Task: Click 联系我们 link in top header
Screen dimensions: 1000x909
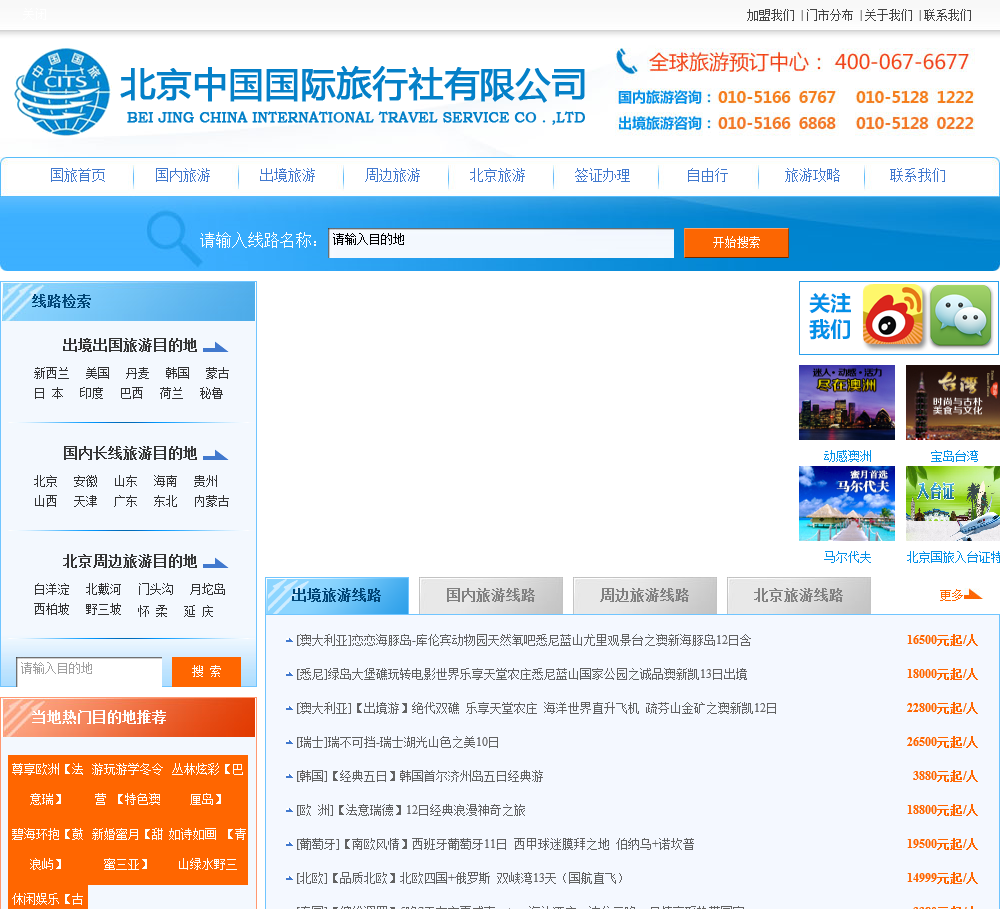Action: click(948, 15)
